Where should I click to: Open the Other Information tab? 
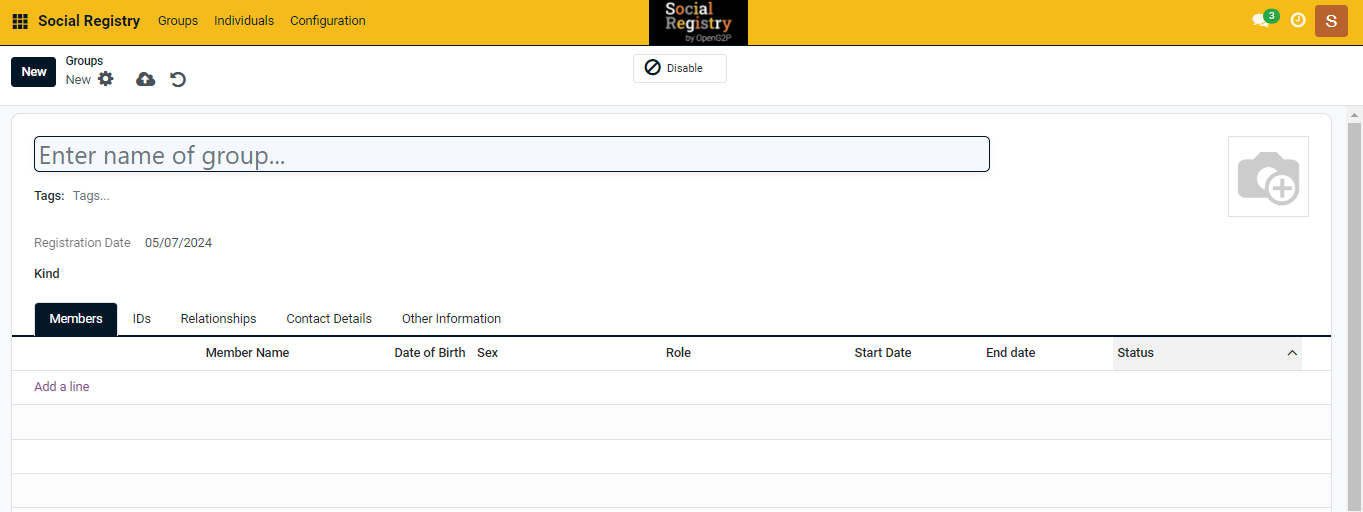(x=451, y=319)
